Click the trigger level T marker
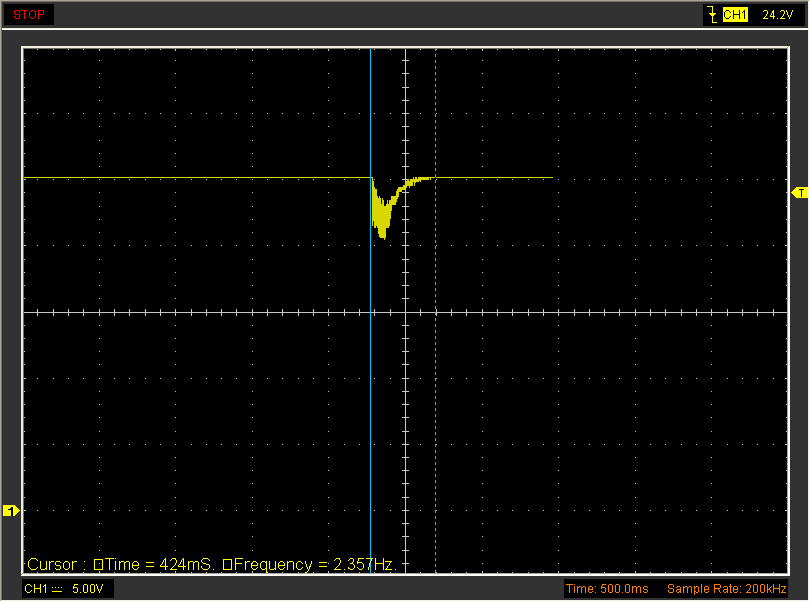Screen dimensions: 810x602 tap(800, 193)
